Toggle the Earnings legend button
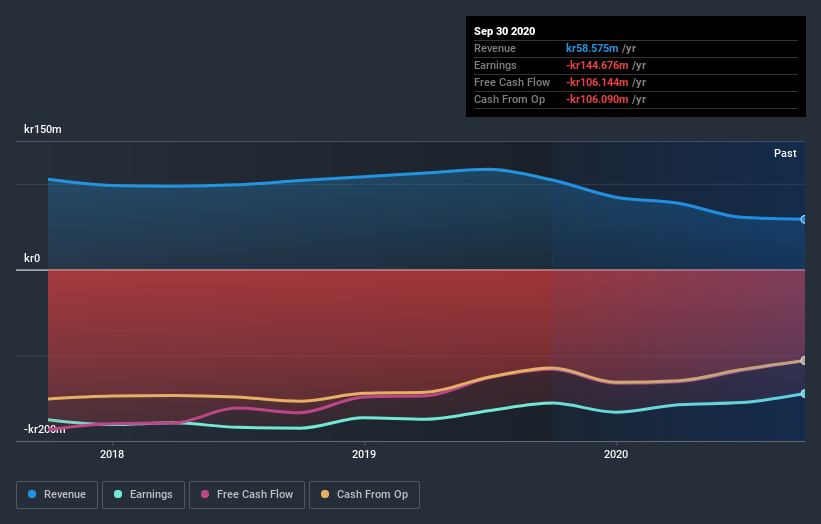This screenshot has height=524, width=821. tap(143, 495)
